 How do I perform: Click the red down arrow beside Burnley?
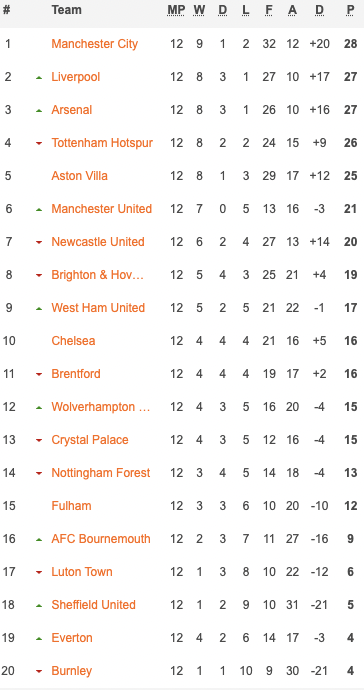click(39, 672)
